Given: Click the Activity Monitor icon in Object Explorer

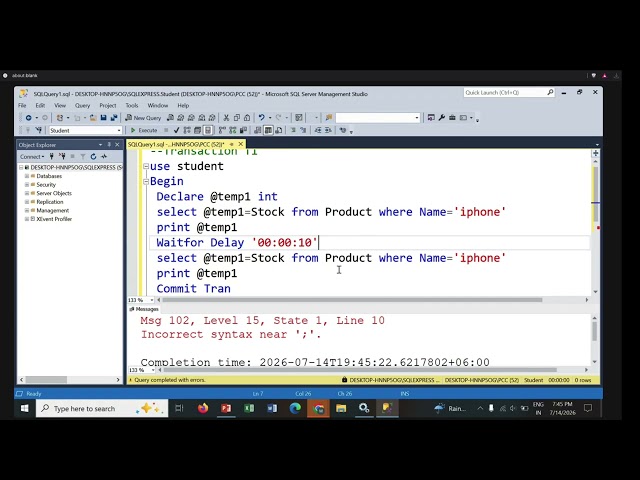Looking at the screenshot, I should click(104, 156).
